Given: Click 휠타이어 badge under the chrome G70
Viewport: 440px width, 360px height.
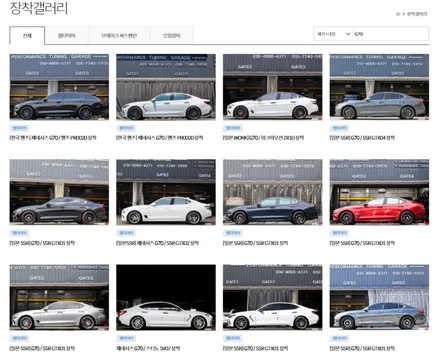Looking at the screenshot, I should coord(339,338).
